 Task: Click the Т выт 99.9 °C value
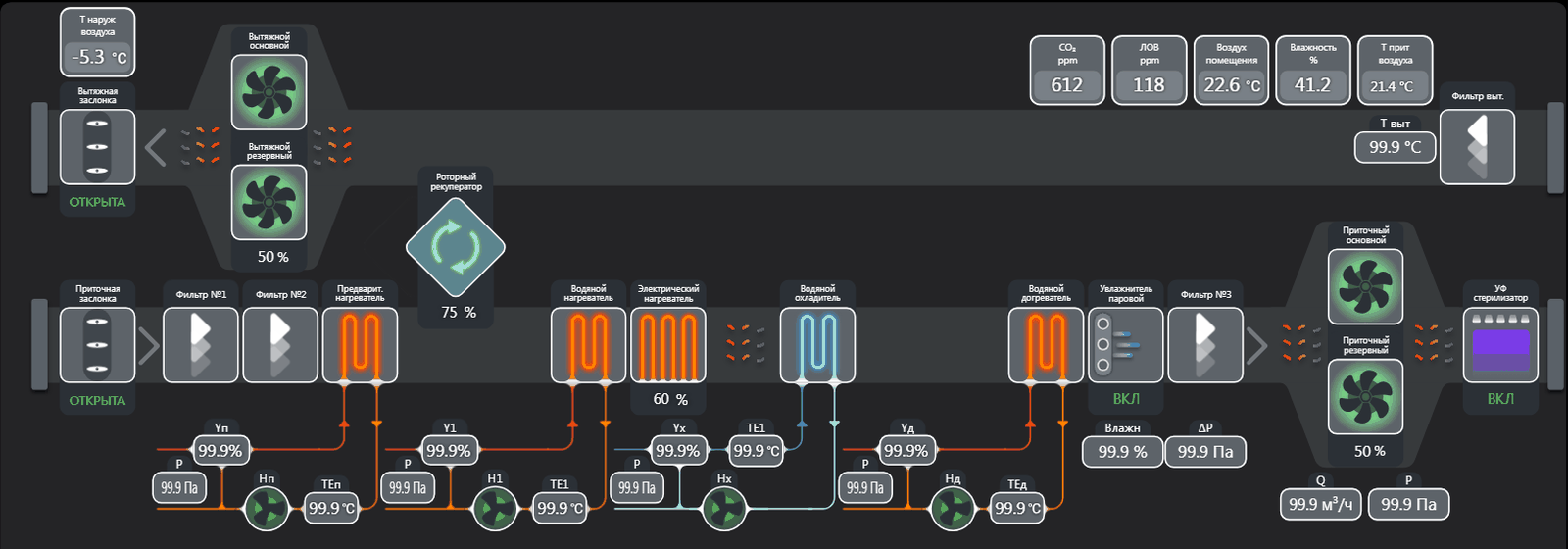1396,147
